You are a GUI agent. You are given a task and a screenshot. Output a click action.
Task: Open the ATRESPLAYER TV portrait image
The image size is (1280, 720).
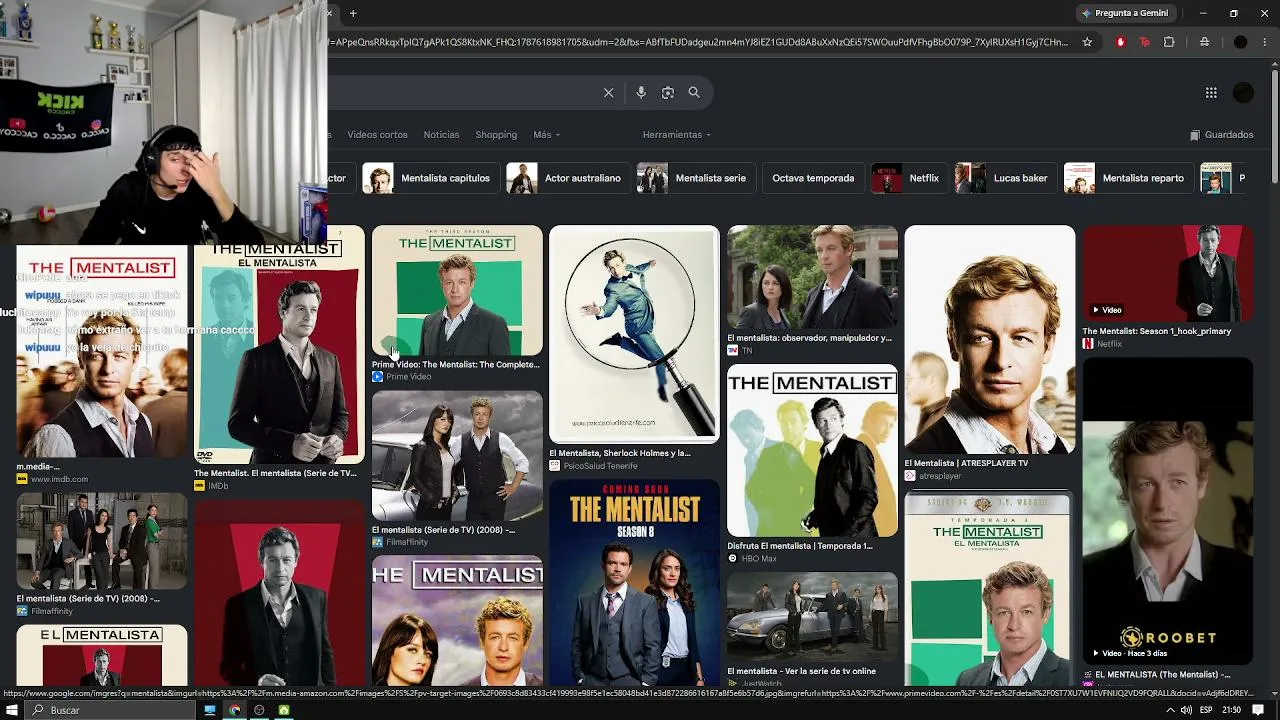coord(990,340)
